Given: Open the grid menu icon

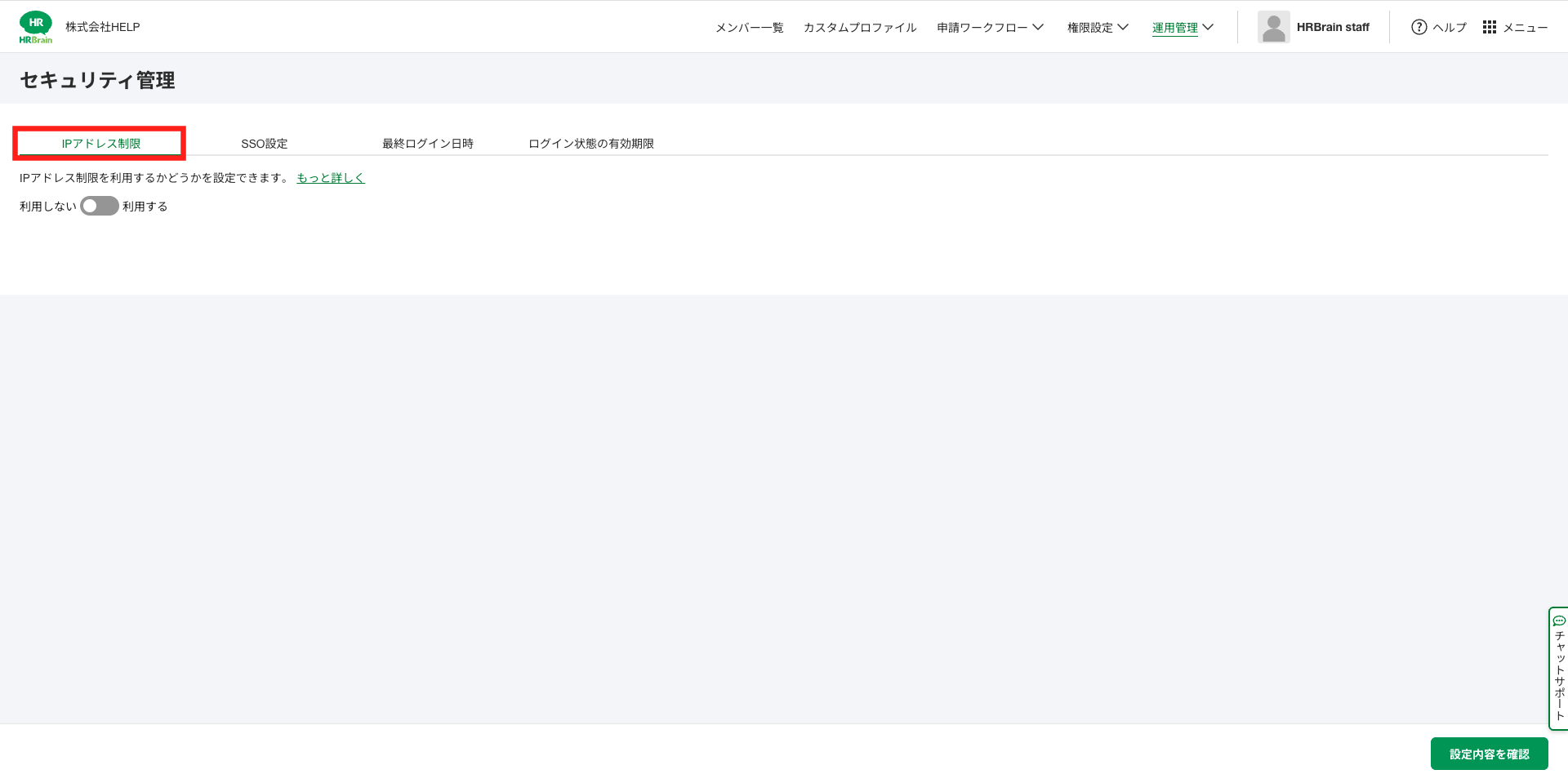Looking at the screenshot, I should coord(1490,27).
